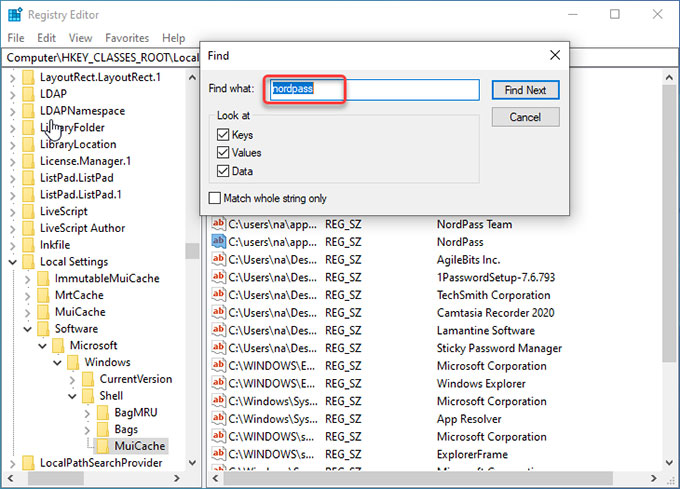Uncheck the Data checkbox

pyautogui.click(x=223, y=171)
